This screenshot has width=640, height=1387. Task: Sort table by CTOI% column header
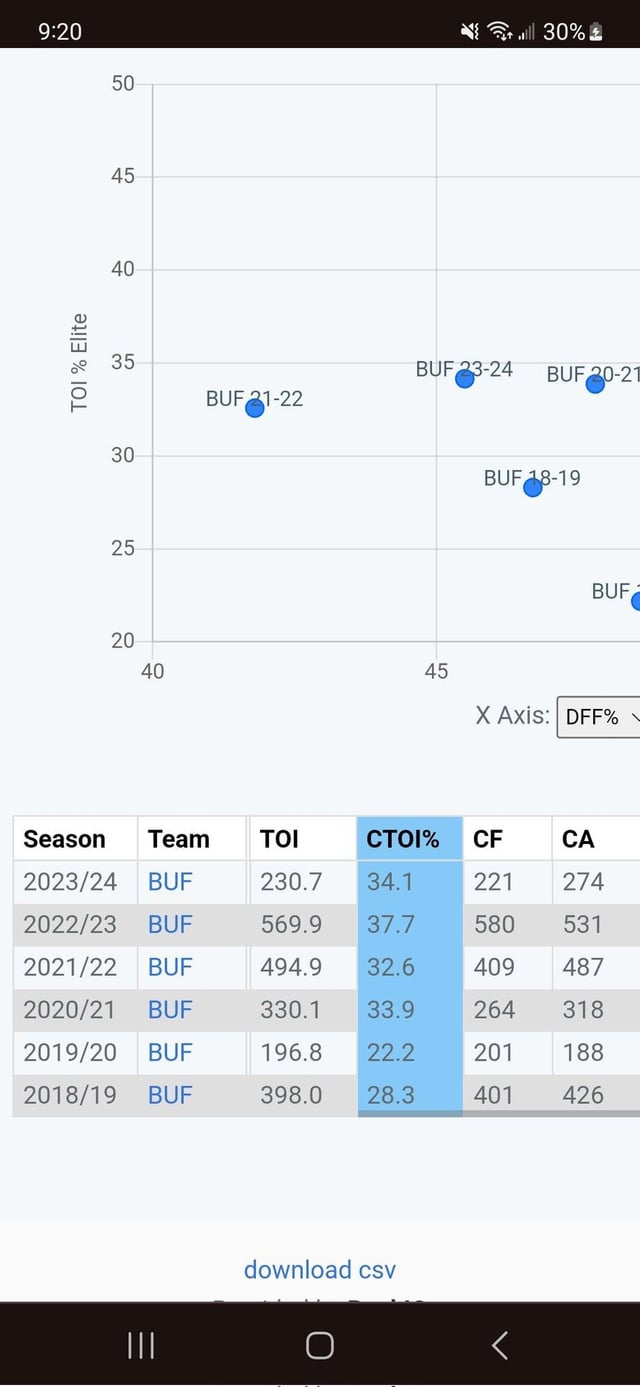403,839
